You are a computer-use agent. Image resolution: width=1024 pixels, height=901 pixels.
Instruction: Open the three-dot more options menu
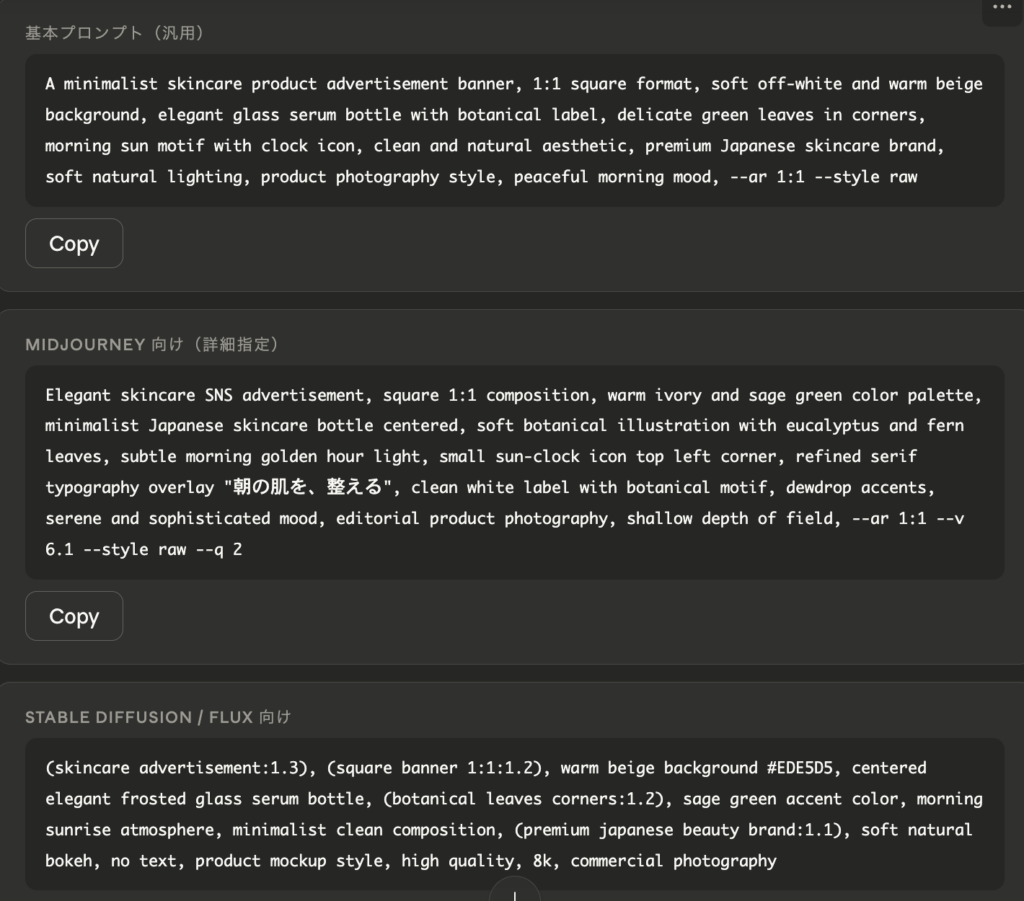(x=1002, y=8)
